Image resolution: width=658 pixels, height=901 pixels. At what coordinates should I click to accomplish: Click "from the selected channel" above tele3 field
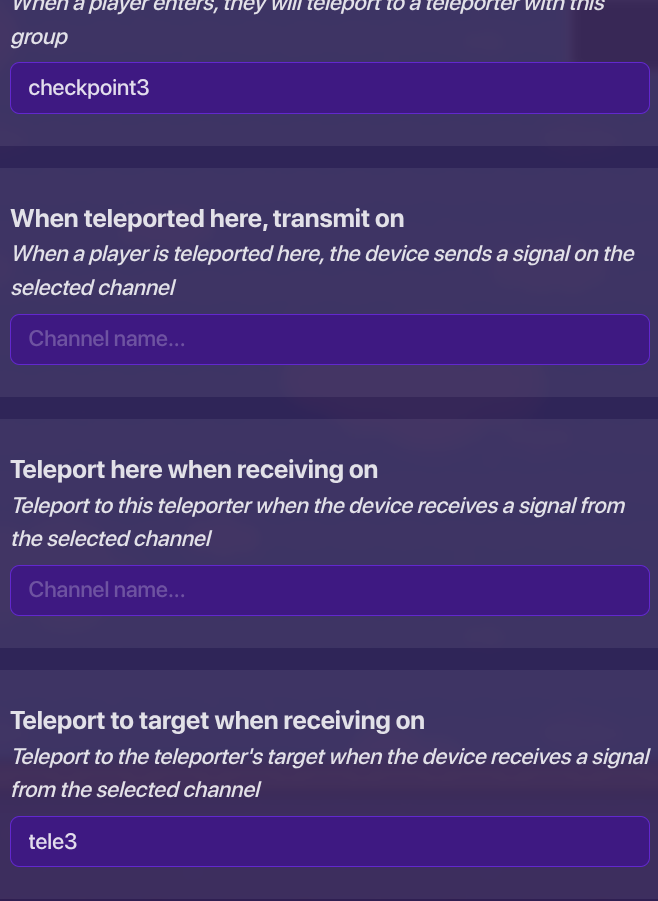[135, 790]
